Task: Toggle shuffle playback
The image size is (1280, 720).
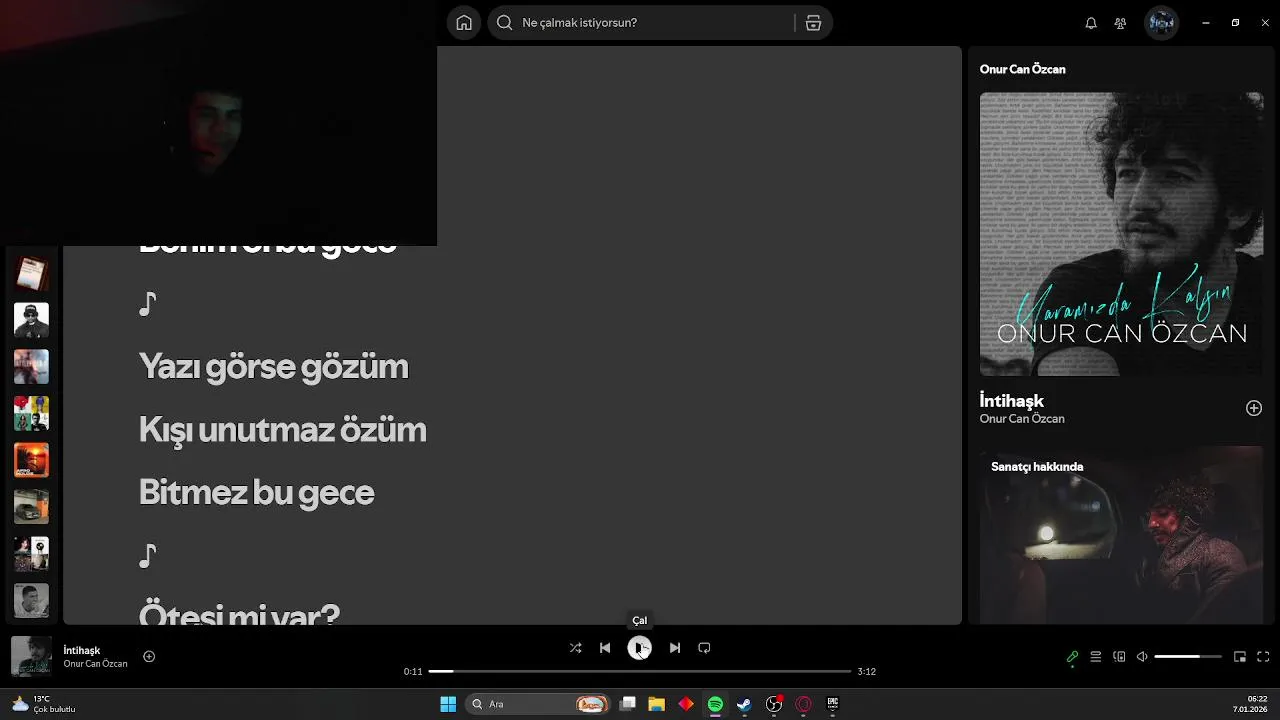Action: point(575,648)
